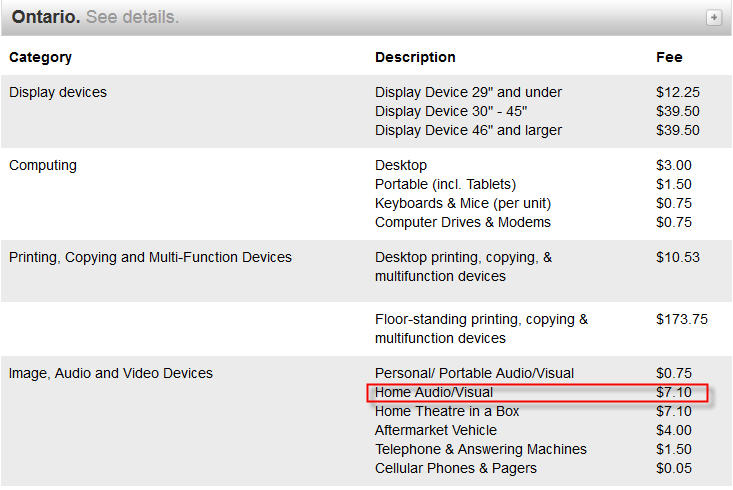The width and height of the screenshot is (733, 490).
Task: Click the Desktop description under Computing
Action: [401, 165]
